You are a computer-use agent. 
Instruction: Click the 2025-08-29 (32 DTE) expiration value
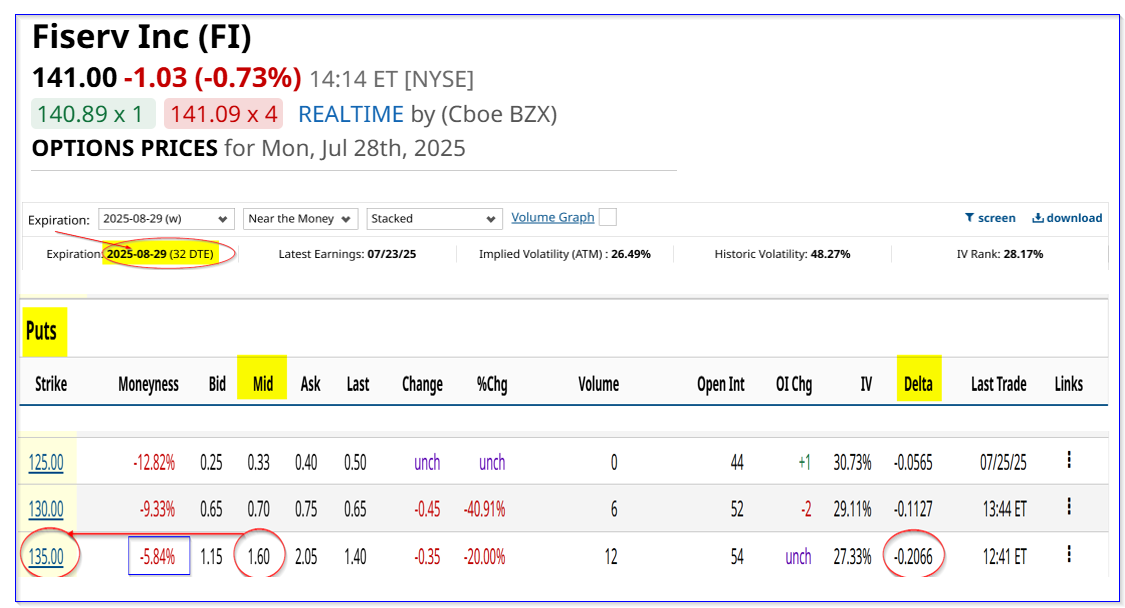(161, 254)
